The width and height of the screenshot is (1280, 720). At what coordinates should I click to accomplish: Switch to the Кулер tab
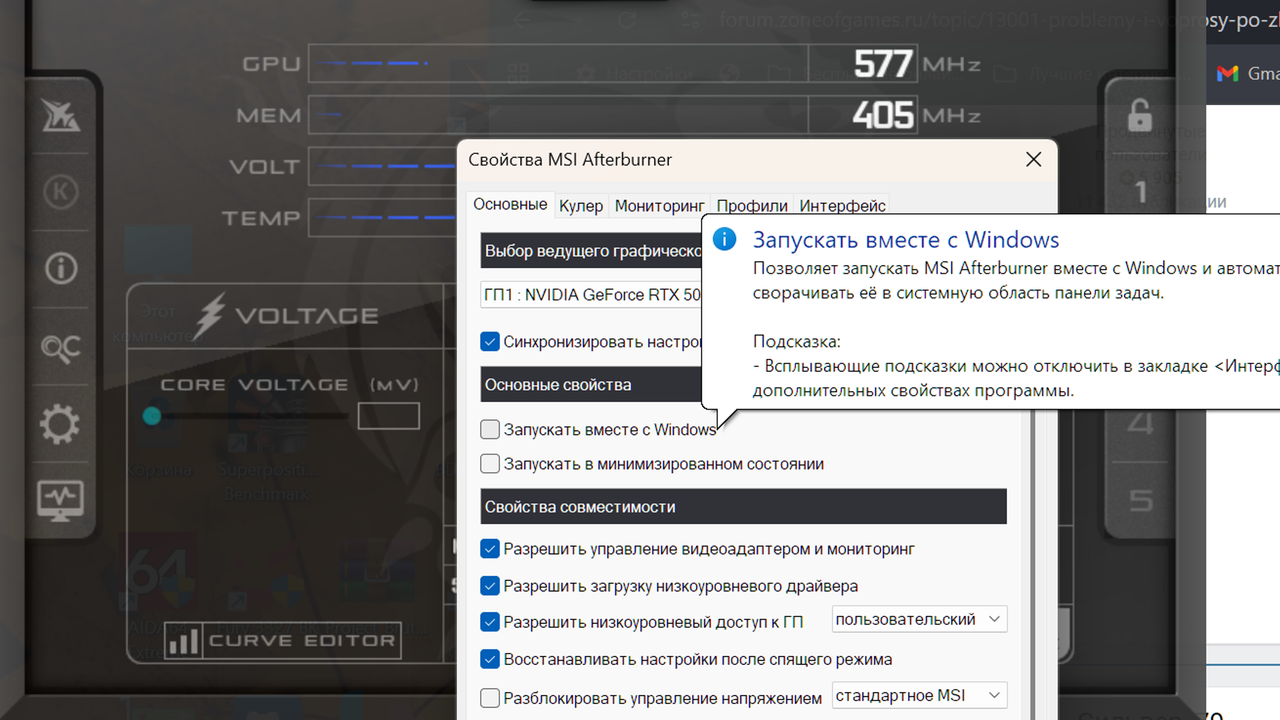pos(581,206)
